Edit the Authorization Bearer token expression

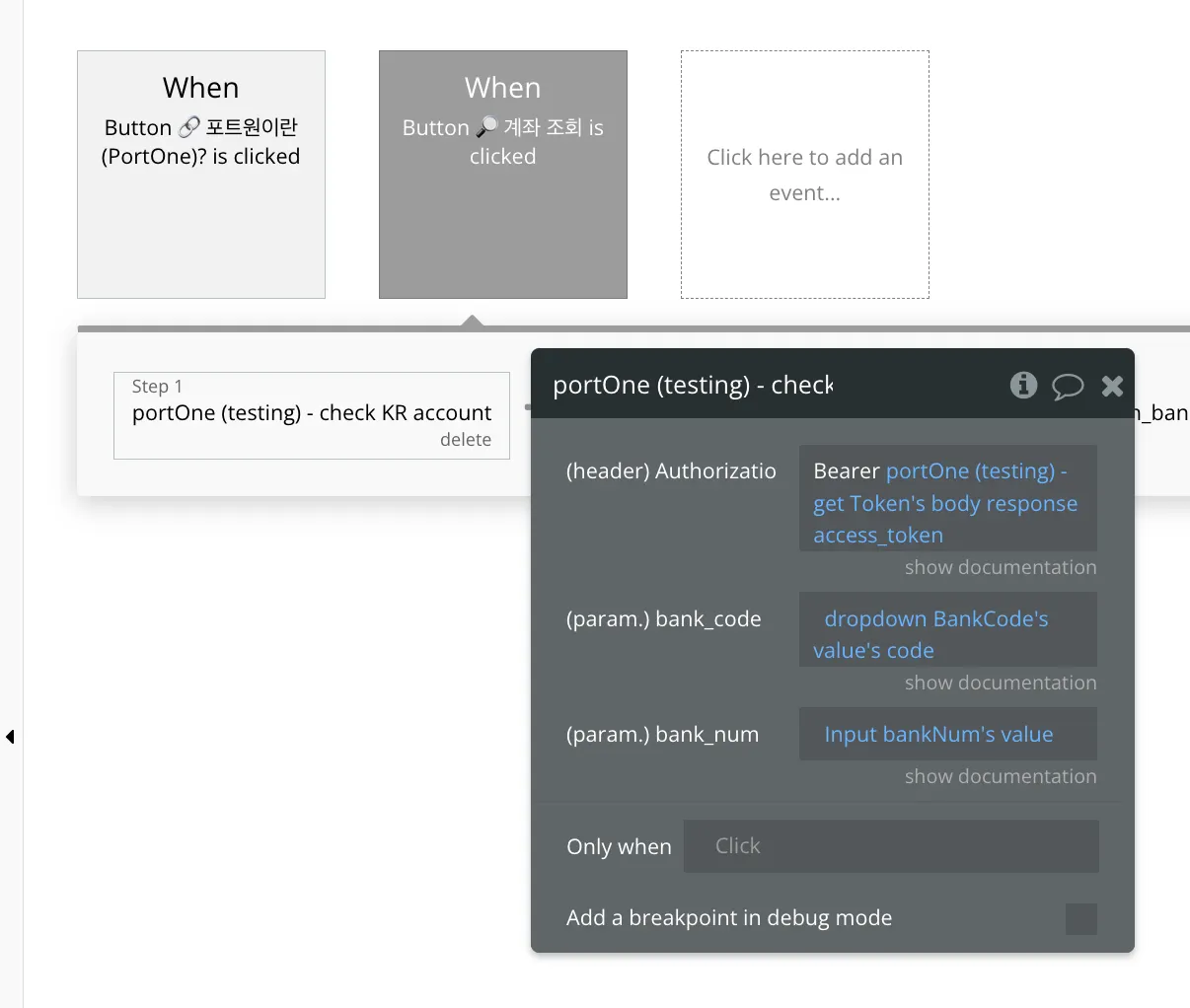946,503
